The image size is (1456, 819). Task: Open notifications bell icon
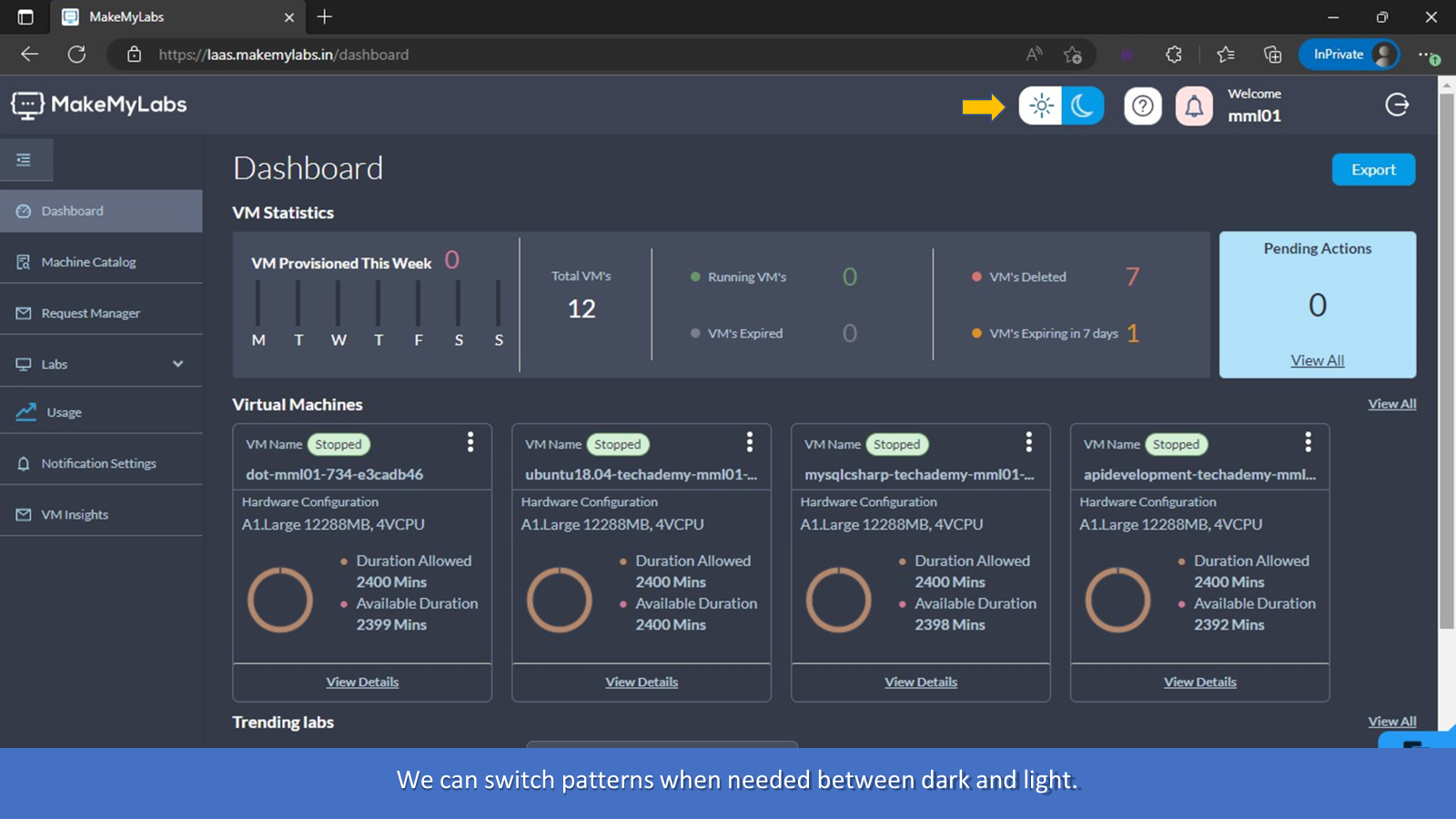pos(1194,106)
